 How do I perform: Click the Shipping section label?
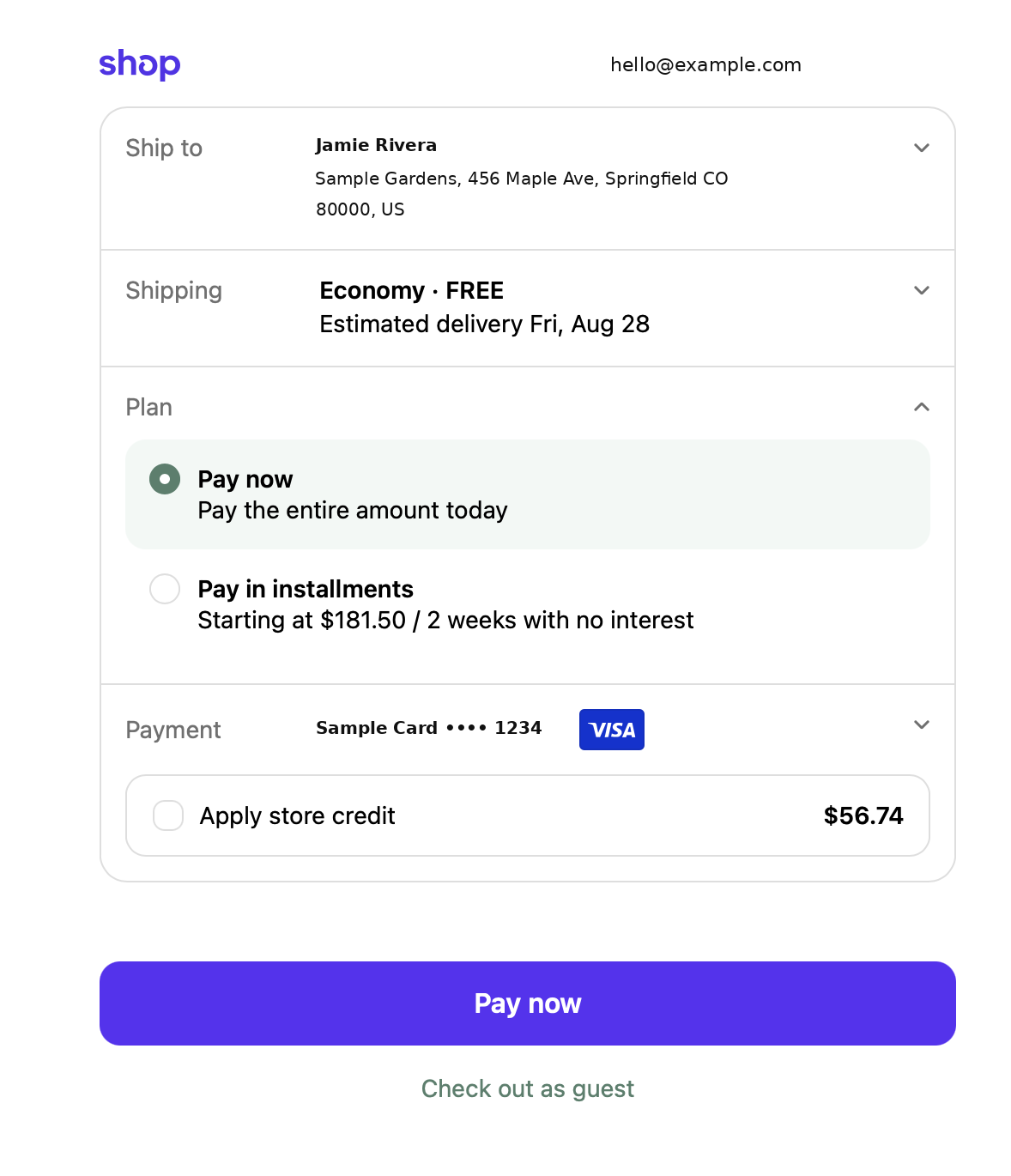(x=174, y=290)
